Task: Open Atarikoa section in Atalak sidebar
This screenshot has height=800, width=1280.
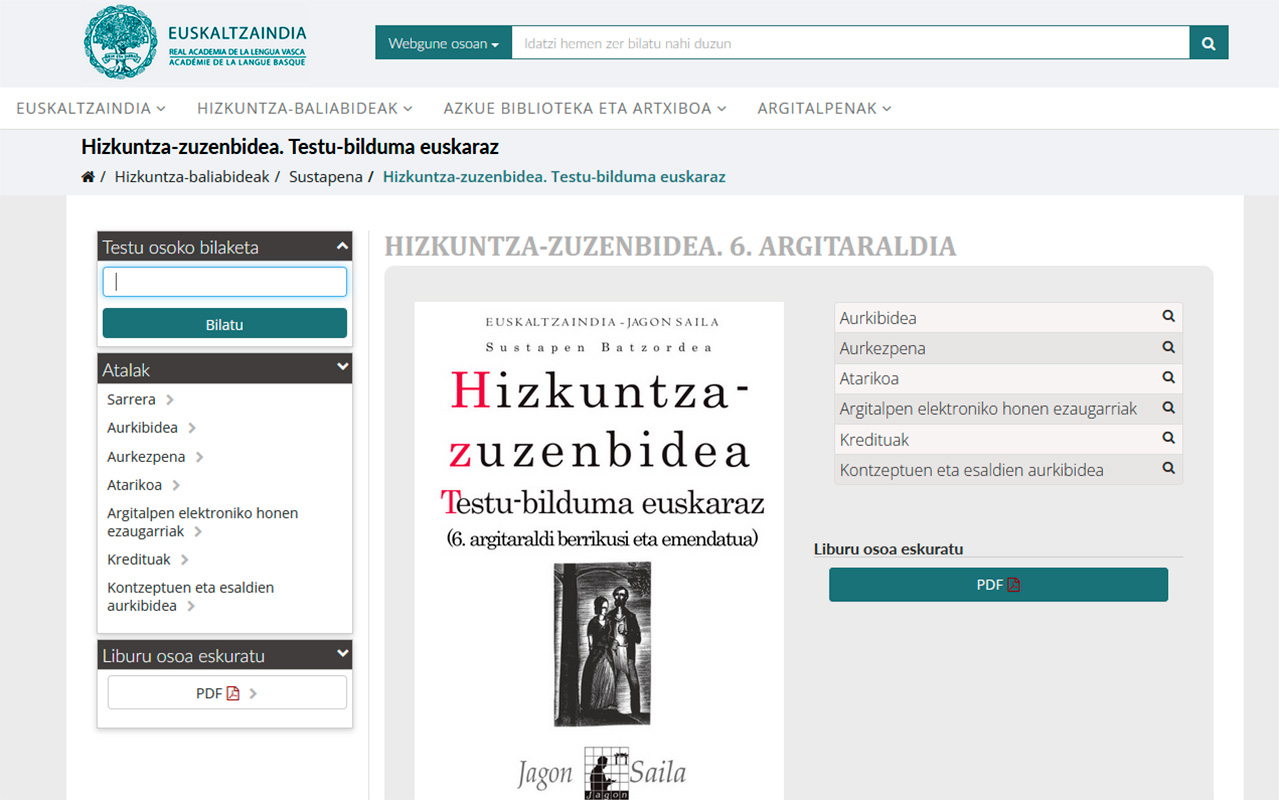Action: pos(134,484)
